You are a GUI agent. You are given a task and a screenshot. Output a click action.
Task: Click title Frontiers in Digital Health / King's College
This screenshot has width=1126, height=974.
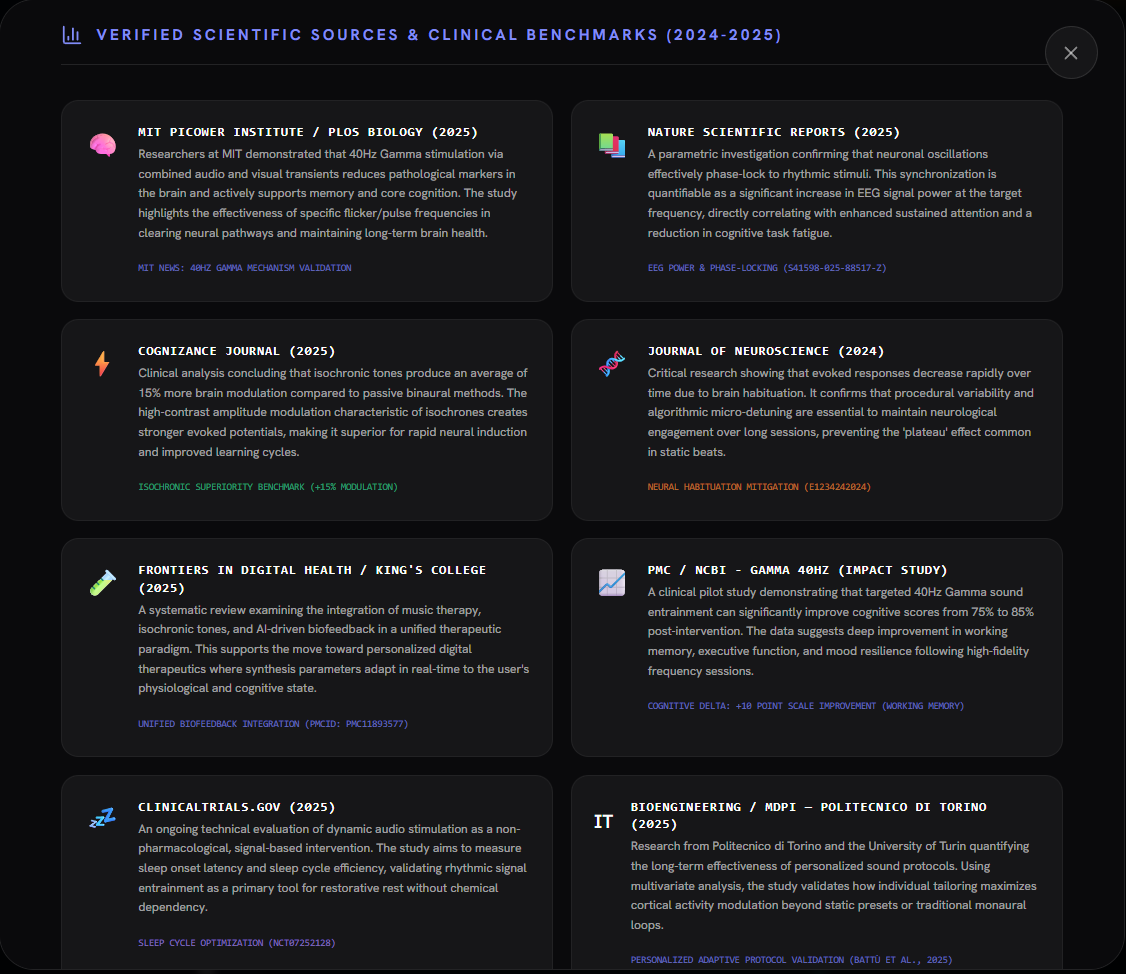coord(312,579)
